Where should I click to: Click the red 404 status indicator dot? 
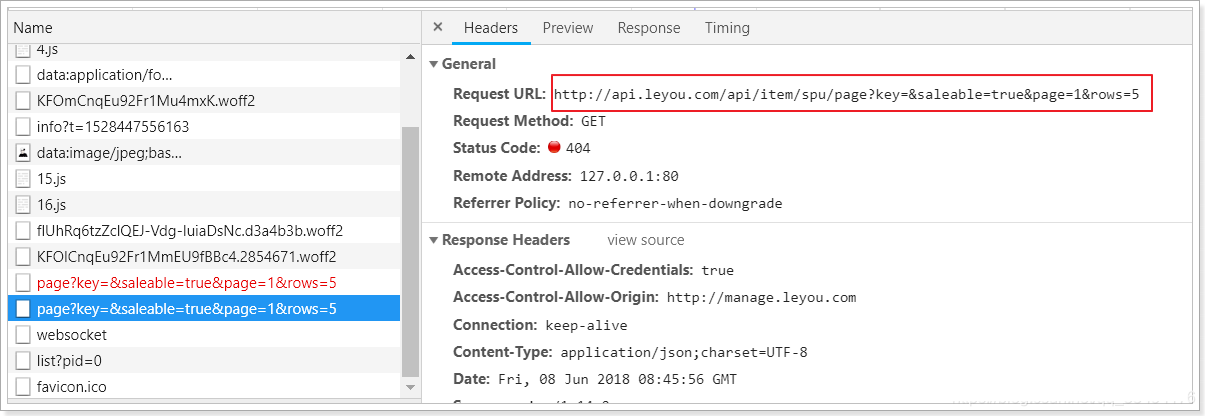click(554, 148)
